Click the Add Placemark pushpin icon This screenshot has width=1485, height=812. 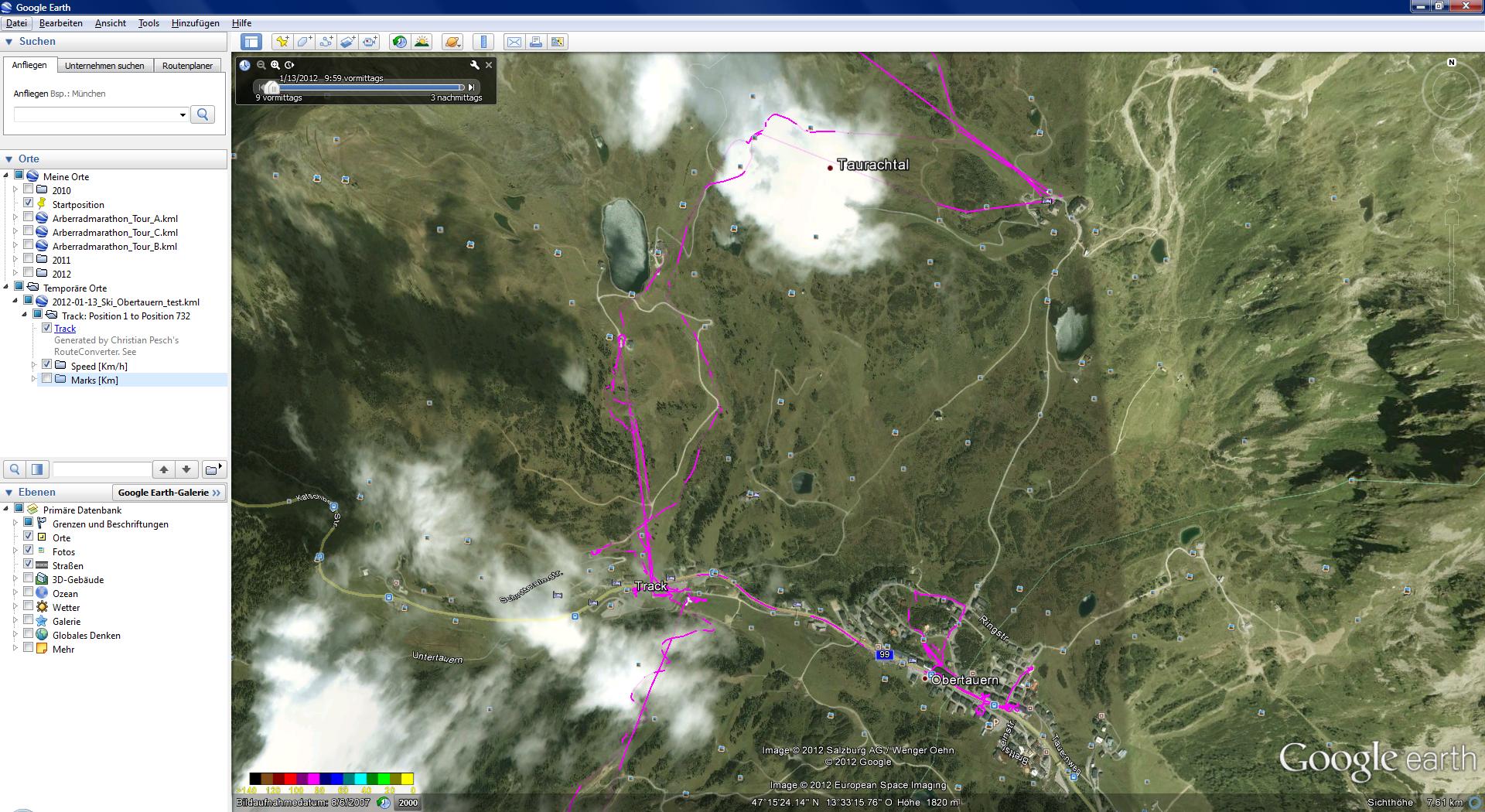click(282, 42)
